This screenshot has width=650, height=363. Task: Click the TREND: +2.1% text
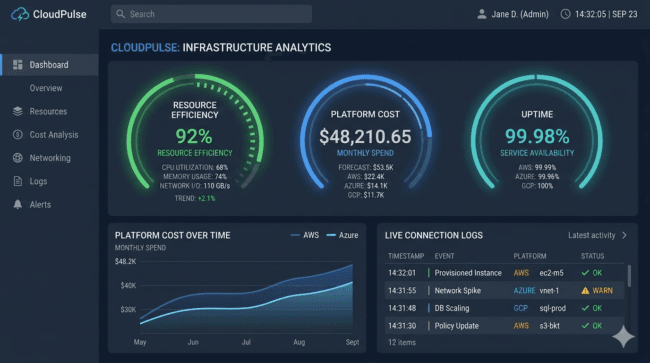pyautogui.click(x=194, y=198)
